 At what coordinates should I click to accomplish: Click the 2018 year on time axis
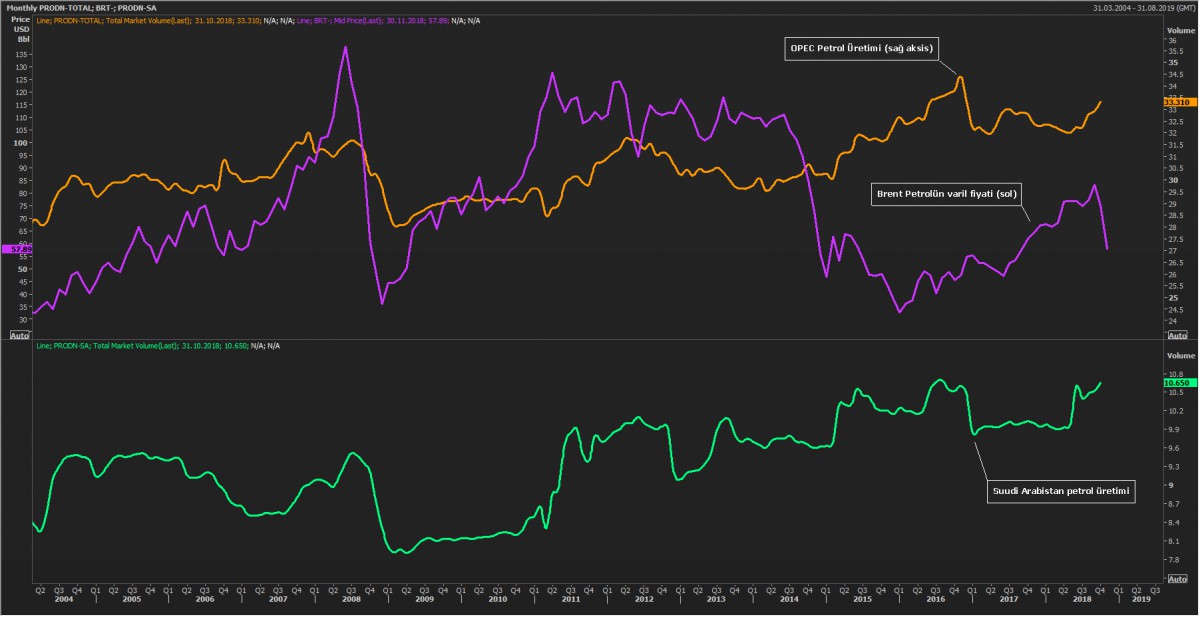[1081, 598]
